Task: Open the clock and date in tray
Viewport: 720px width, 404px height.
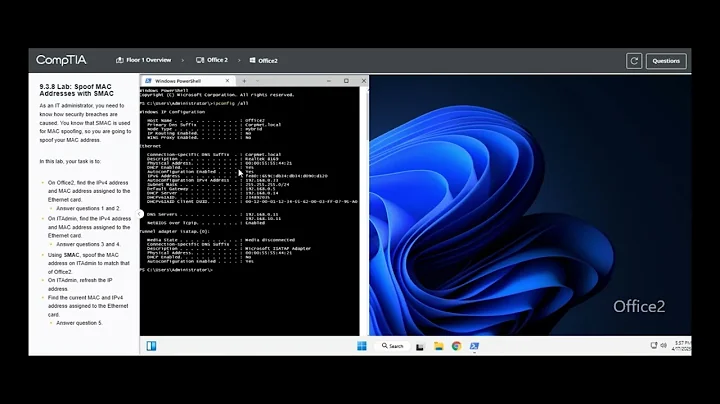Action: [x=681, y=346]
